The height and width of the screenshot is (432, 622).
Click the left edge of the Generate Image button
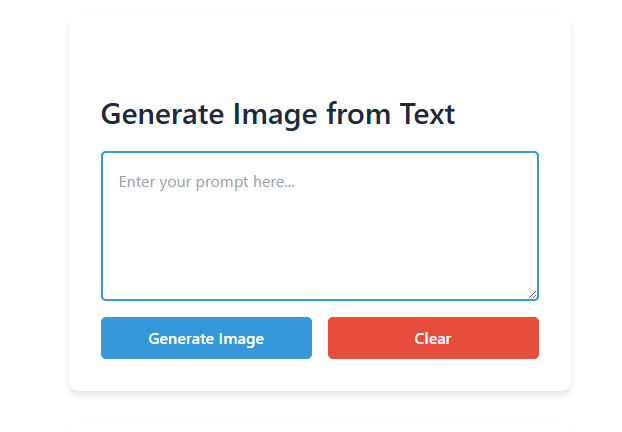click(x=107, y=338)
